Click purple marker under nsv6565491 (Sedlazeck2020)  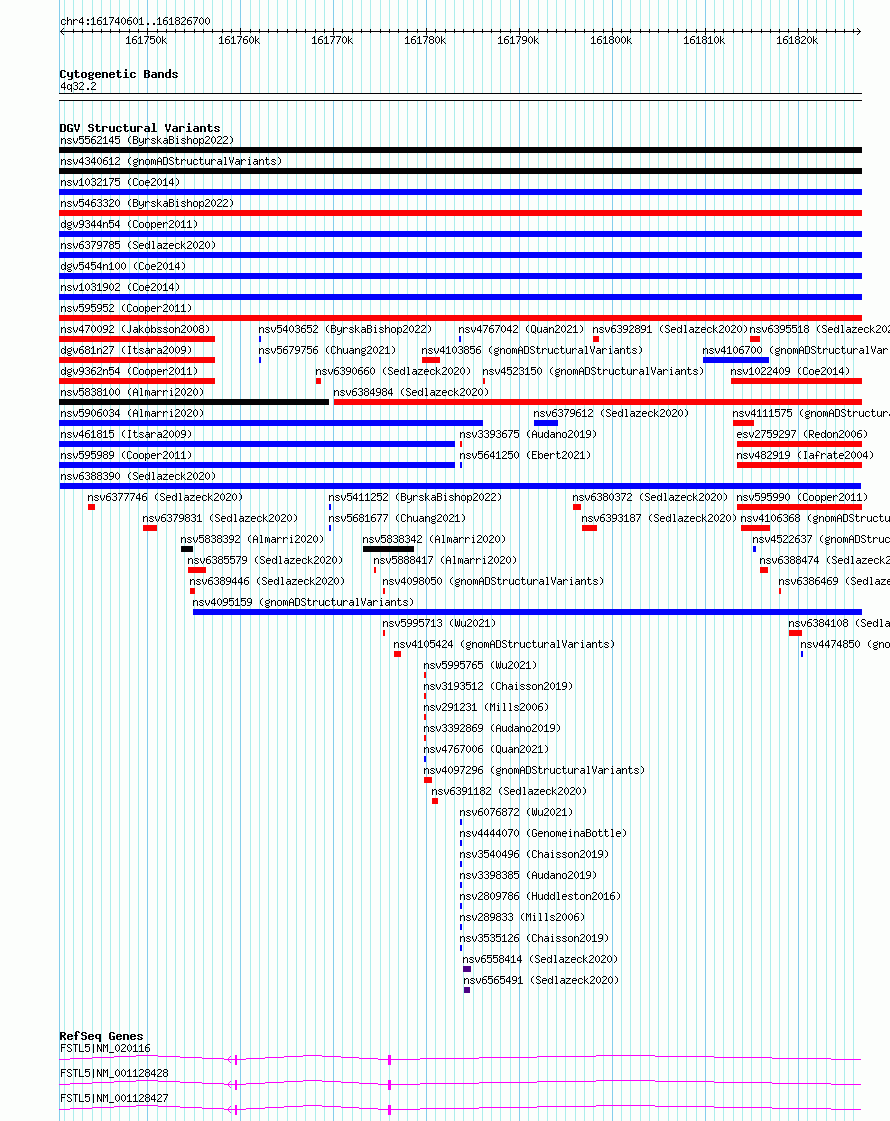467,990
